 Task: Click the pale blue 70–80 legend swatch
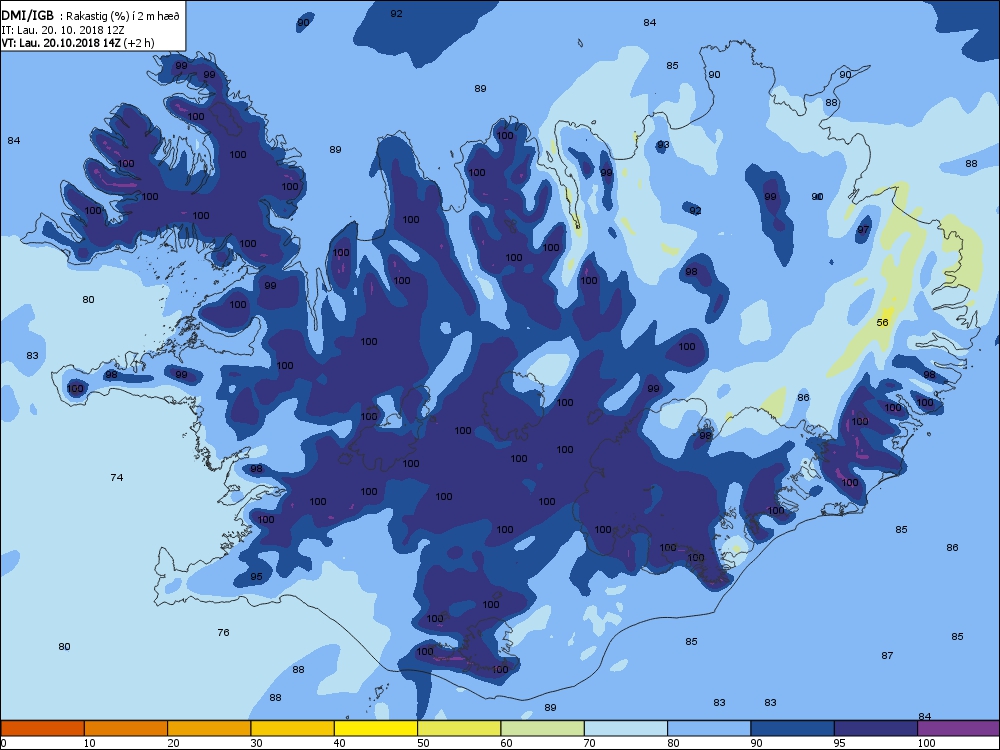click(626, 728)
